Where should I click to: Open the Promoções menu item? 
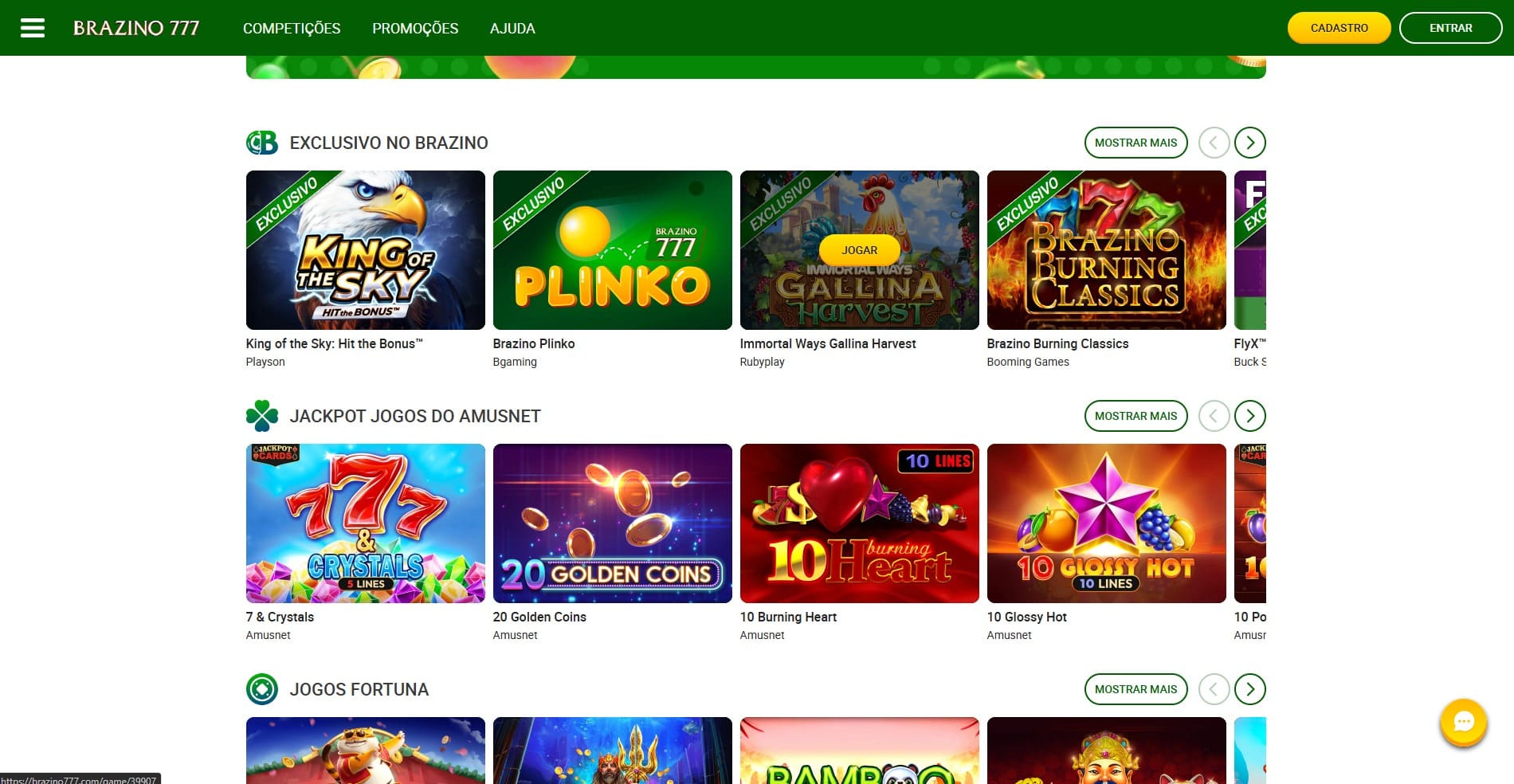click(415, 28)
